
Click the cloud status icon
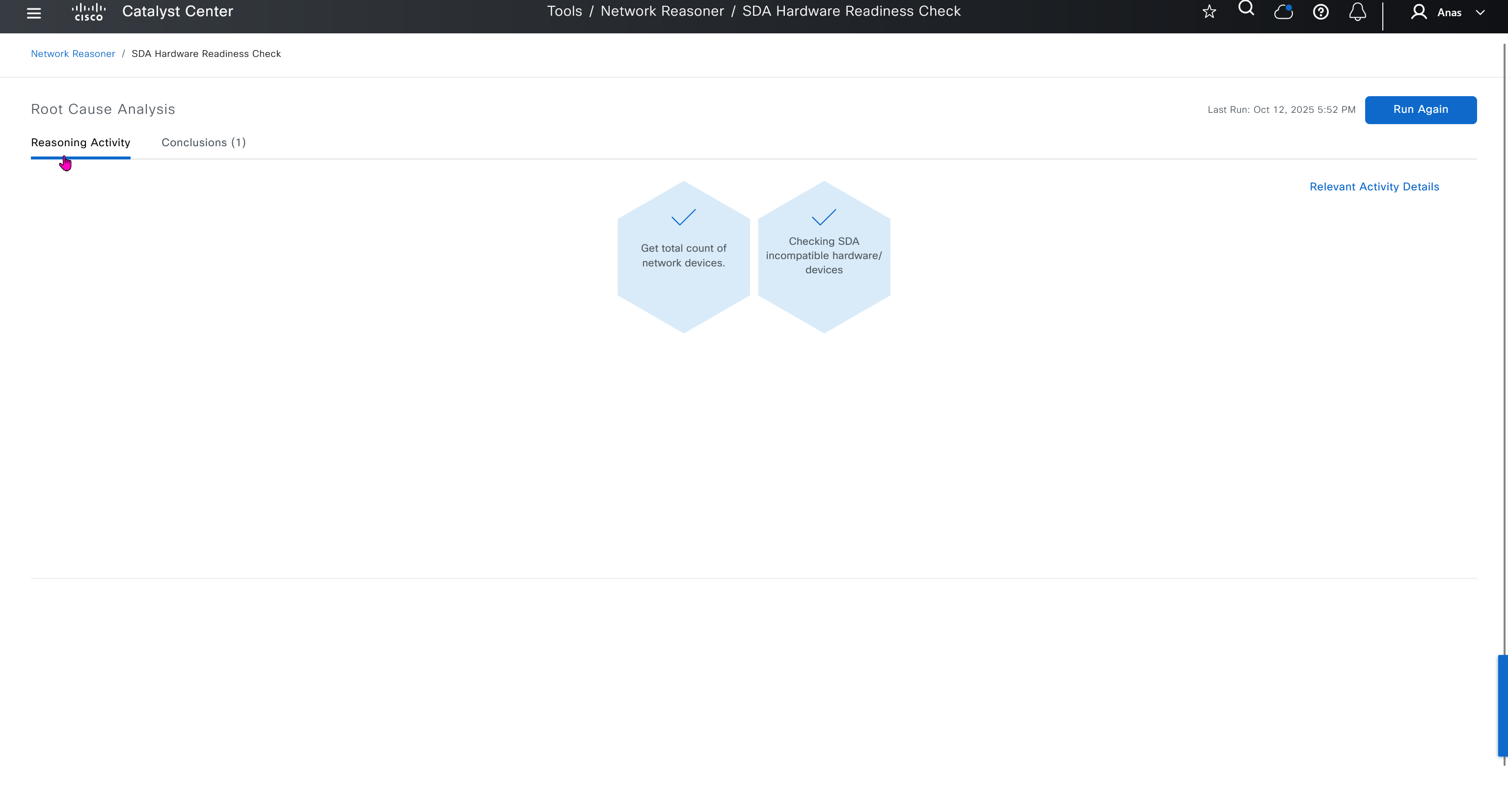pos(1283,12)
